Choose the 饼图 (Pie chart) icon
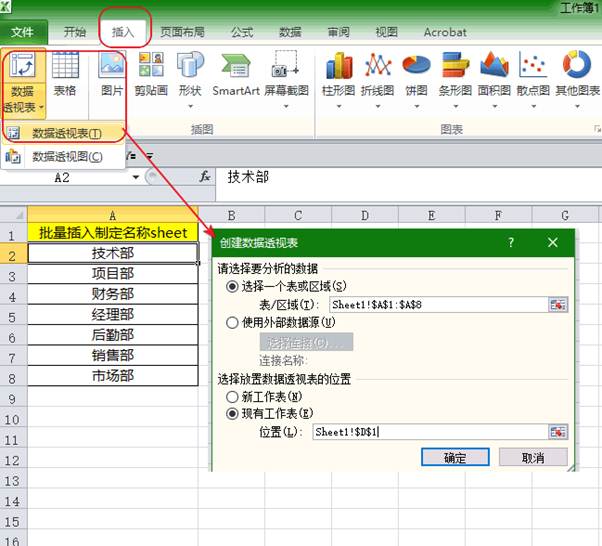The image size is (602, 546). point(415,75)
